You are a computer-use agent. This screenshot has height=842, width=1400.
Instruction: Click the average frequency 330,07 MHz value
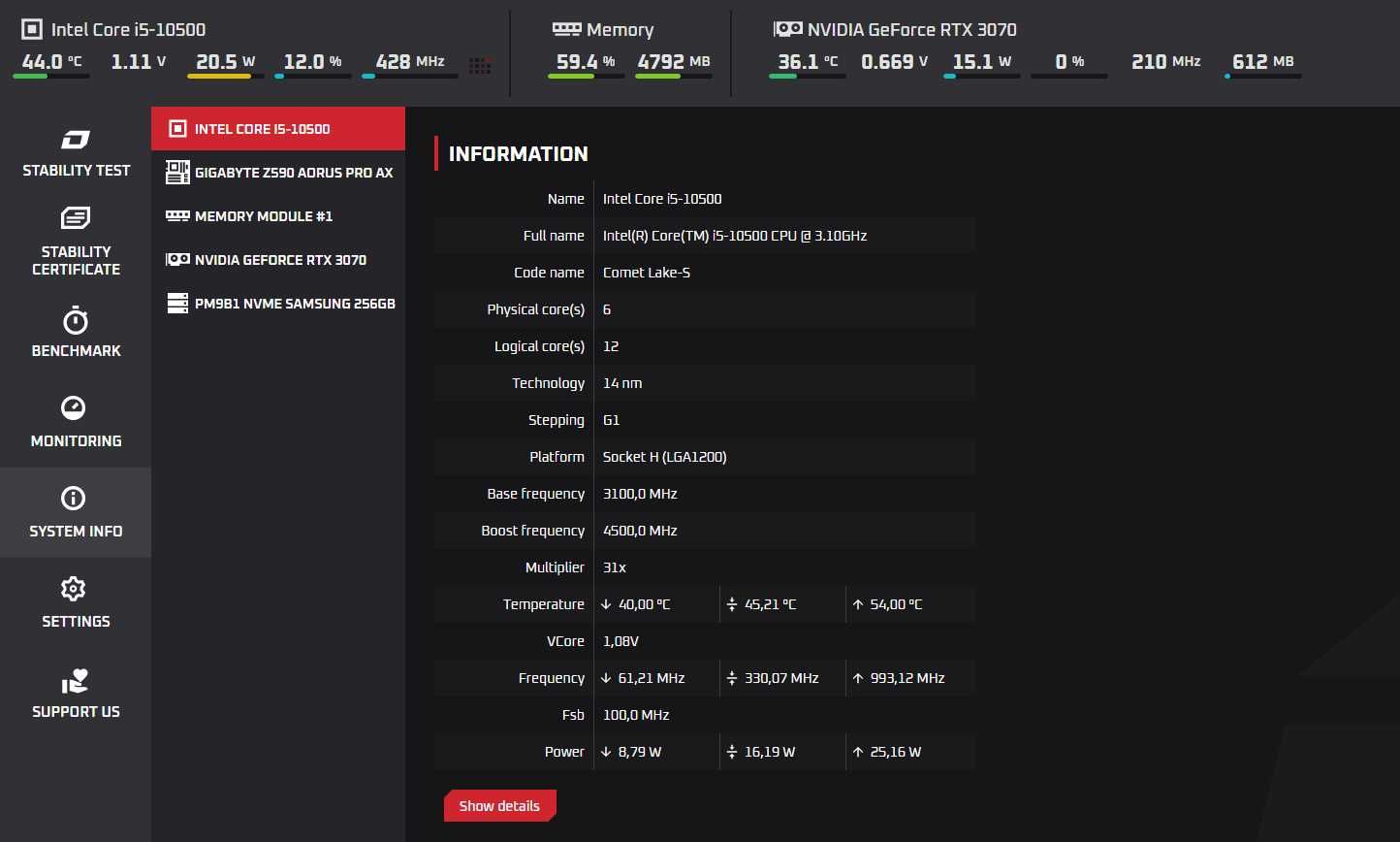[781, 678]
